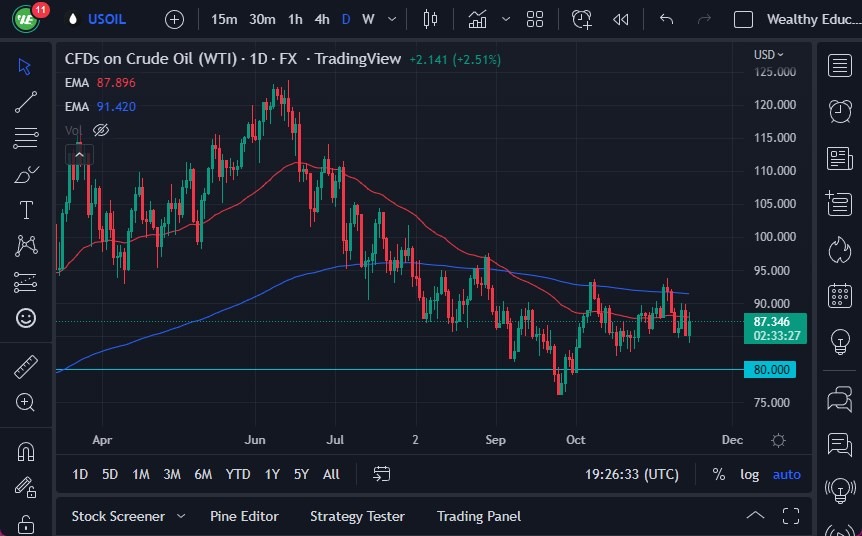Expand the Stock Screener dropdown chevron
This screenshot has height=536, width=862.
coord(181,516)
